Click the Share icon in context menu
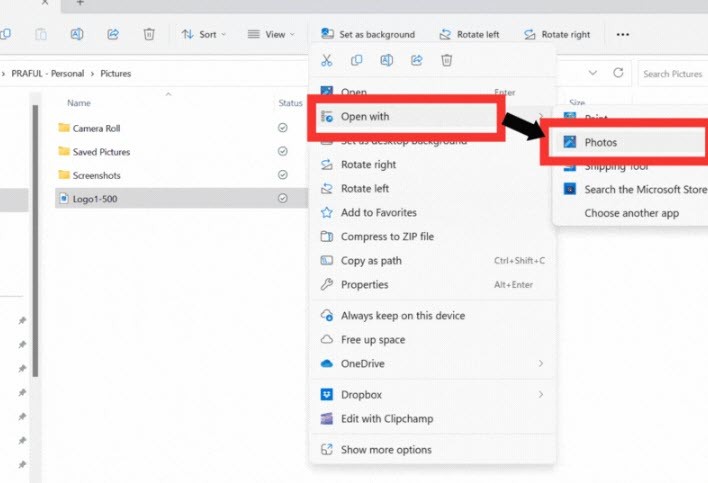 [416, 60]
